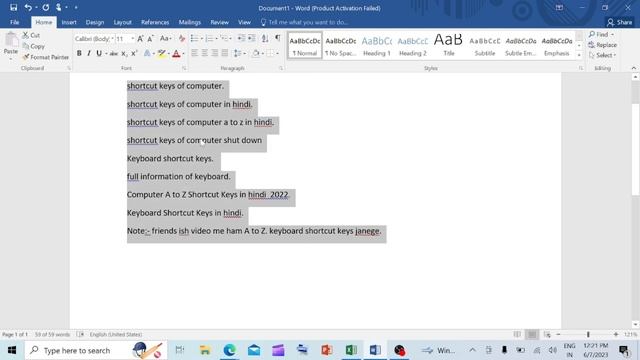Cut the selected text
Screen dimensions: 640x360
[31, 35]
